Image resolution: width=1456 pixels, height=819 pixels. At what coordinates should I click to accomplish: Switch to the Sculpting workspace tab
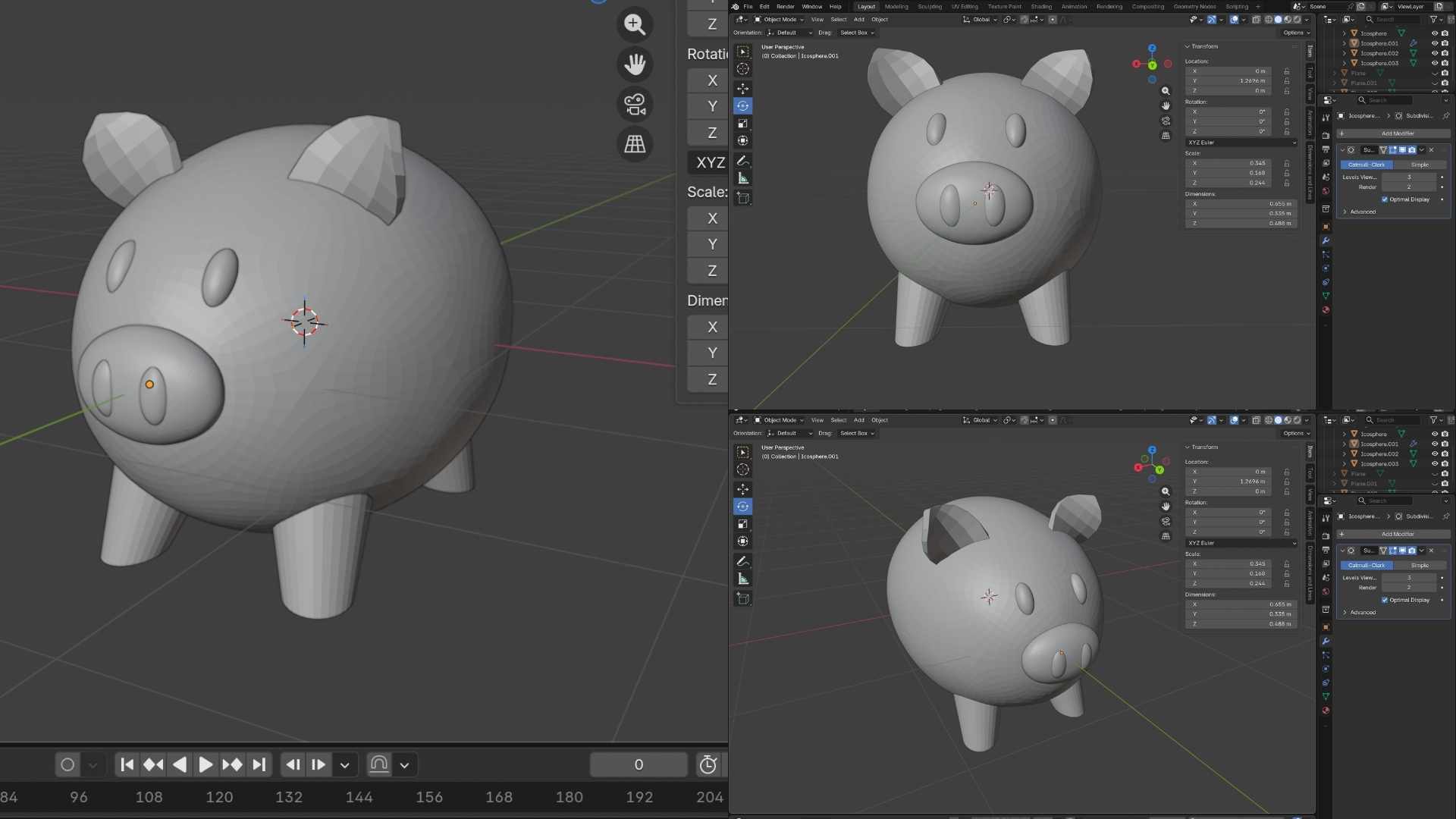coord(929,7)
